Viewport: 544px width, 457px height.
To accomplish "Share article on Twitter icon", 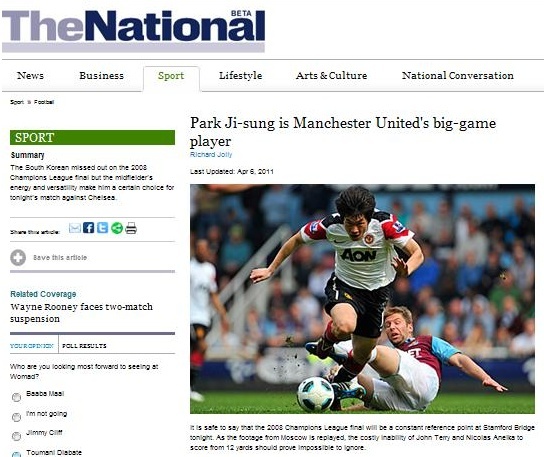I will (102, 228).
